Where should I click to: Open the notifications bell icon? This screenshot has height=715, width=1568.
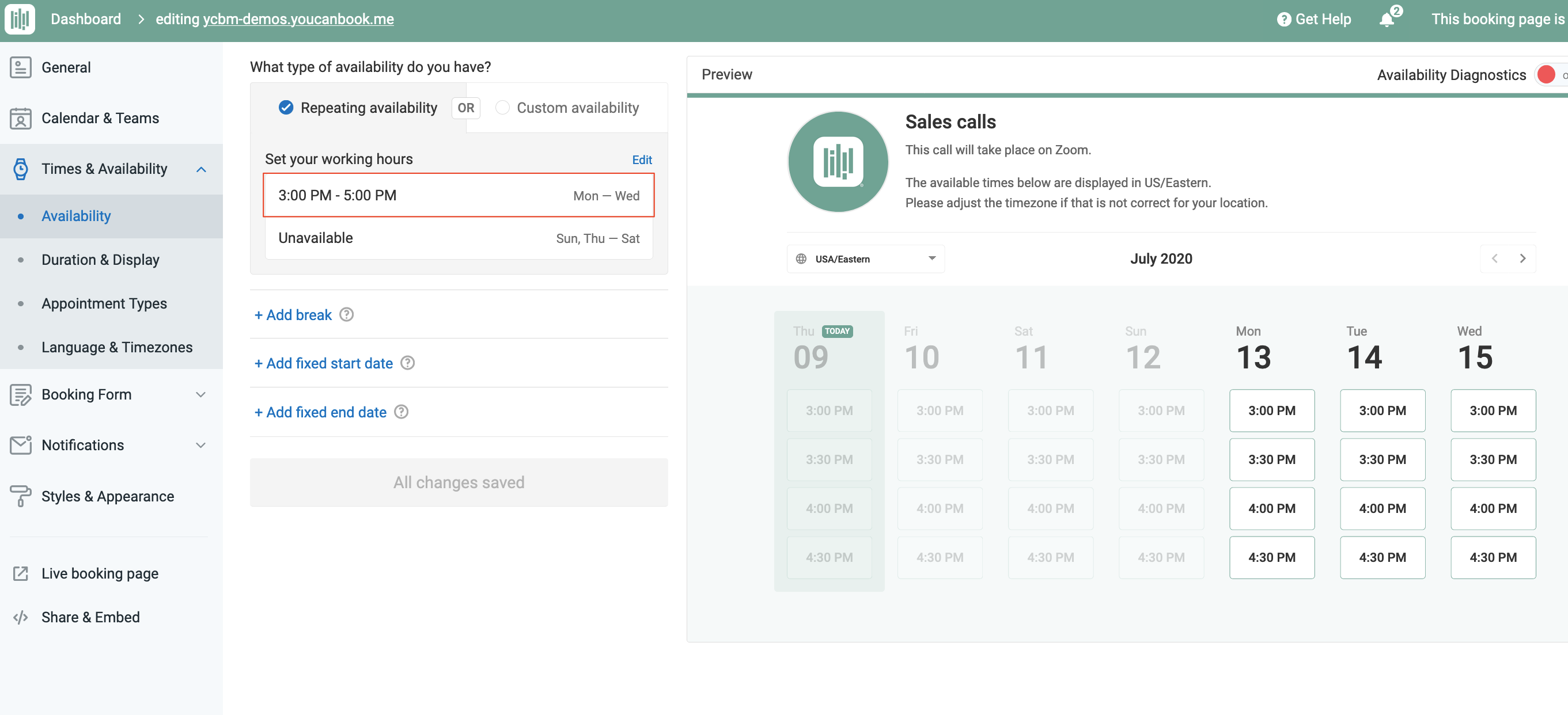pos(1386,20)
